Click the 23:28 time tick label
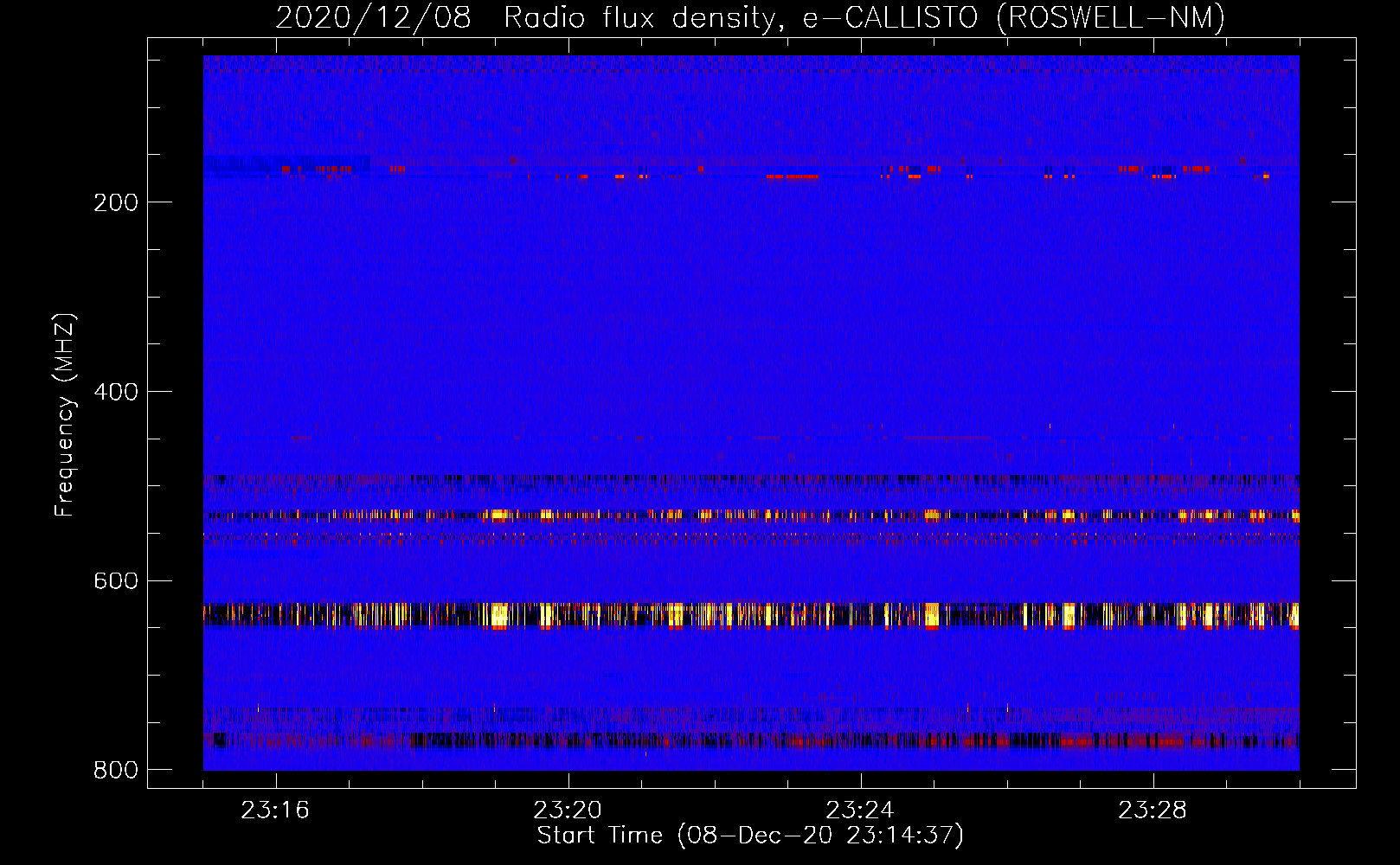Image resolution: width=1400 pixels, height=865 pixels. [1153, 811]
